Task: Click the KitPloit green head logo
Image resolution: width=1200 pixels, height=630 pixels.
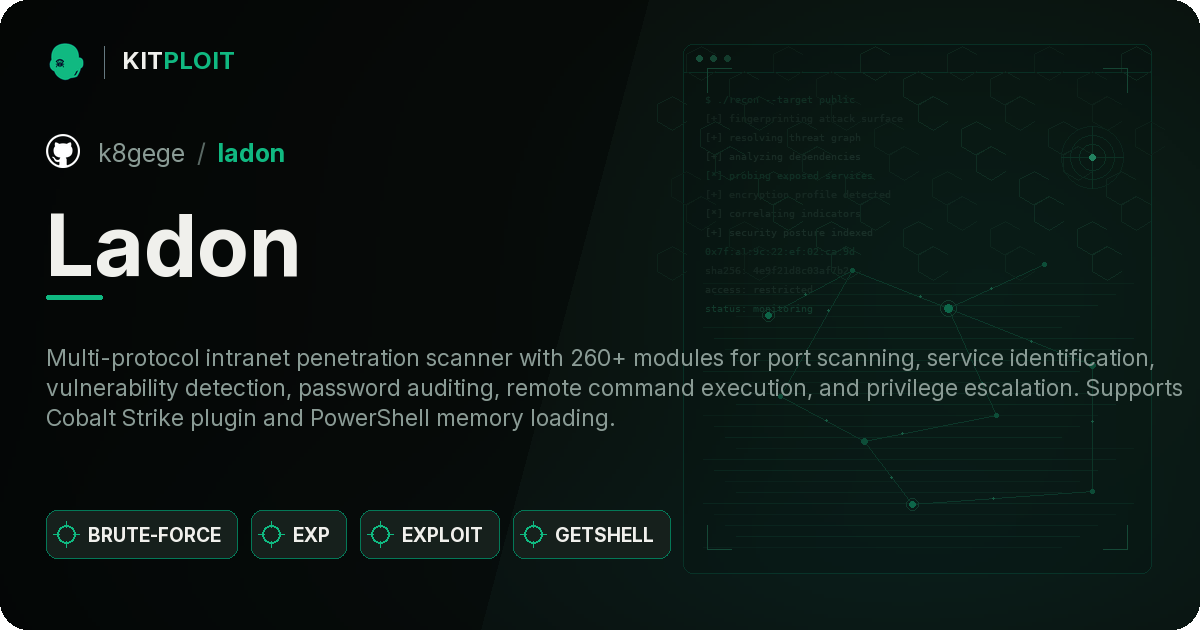Action: (66, 61)
